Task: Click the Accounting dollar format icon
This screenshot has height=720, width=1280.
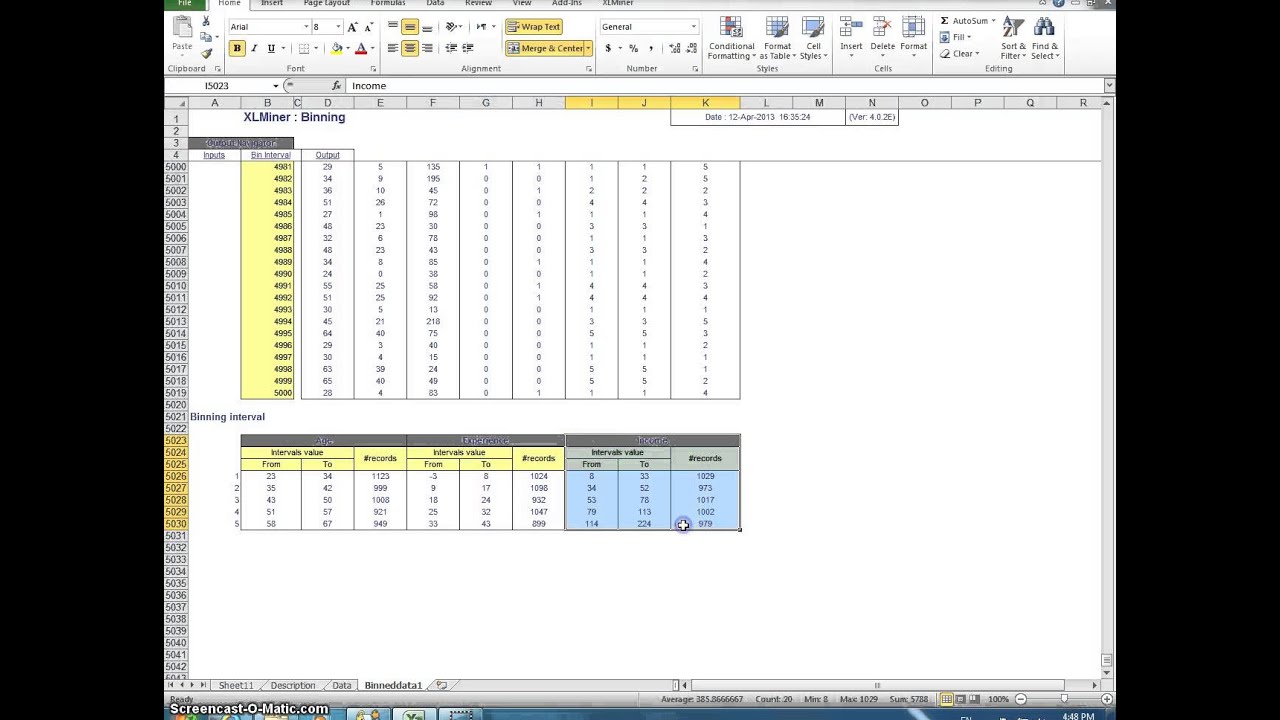Action: click(x=608, y=48)
